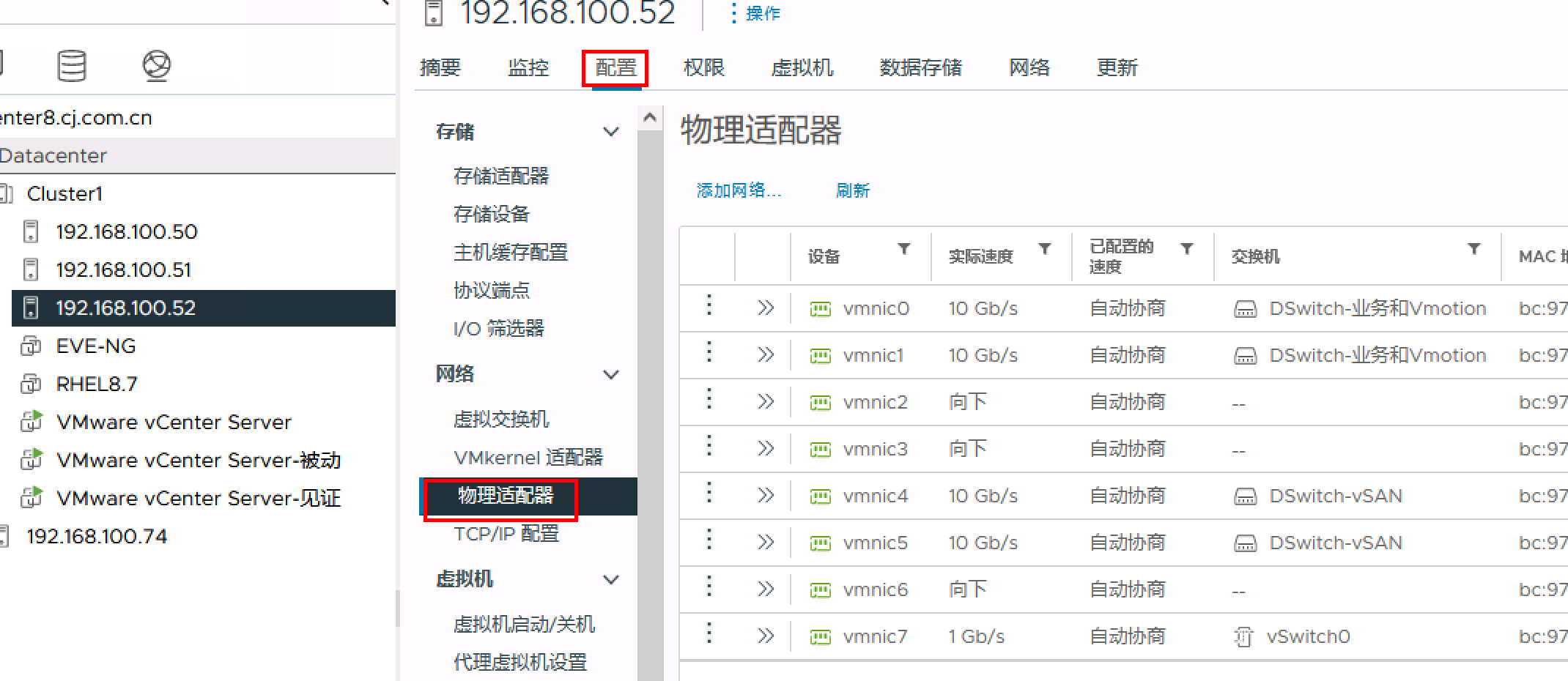Select 物理适配器 in config menu

click(528, 496)
